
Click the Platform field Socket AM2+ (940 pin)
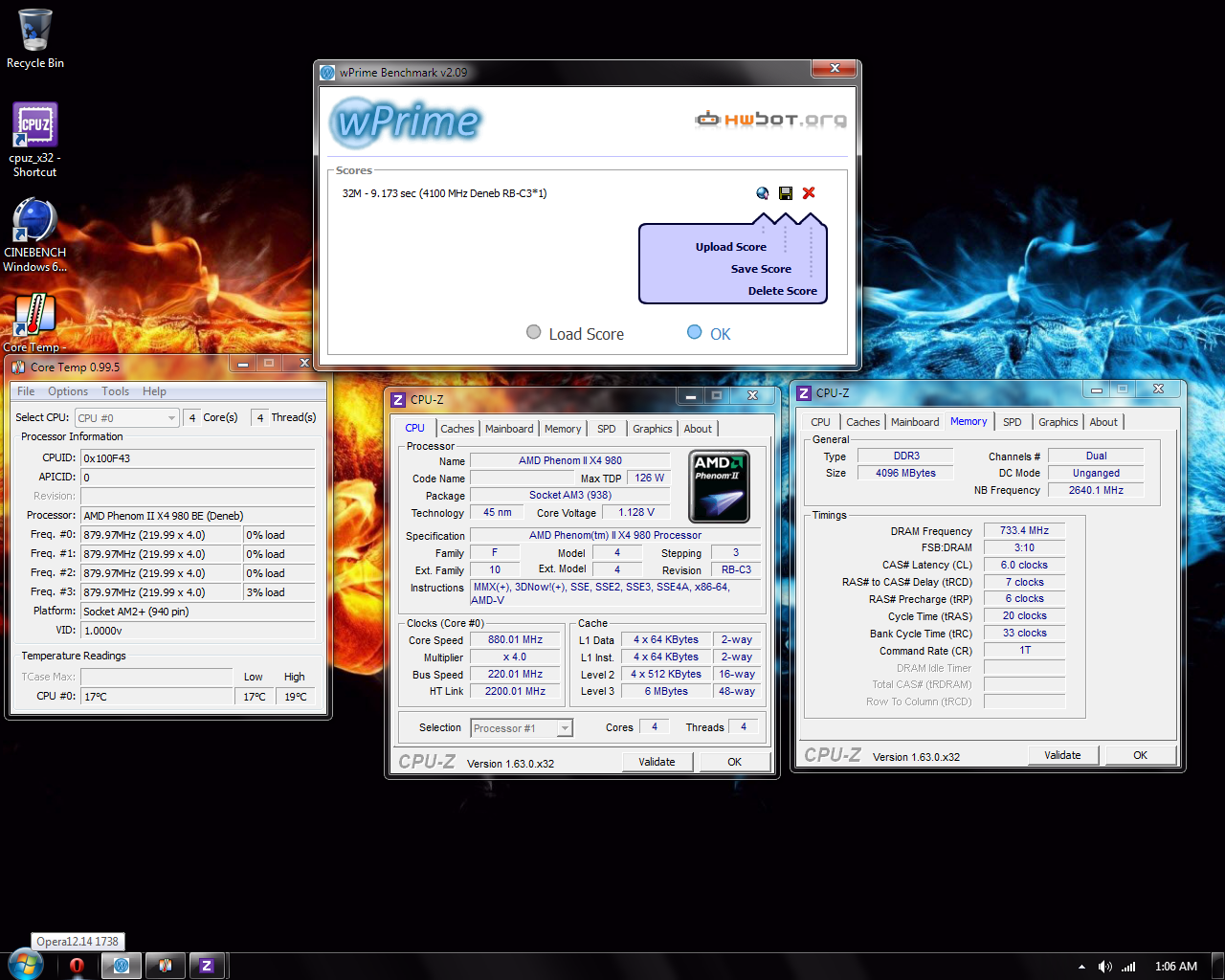197,612
